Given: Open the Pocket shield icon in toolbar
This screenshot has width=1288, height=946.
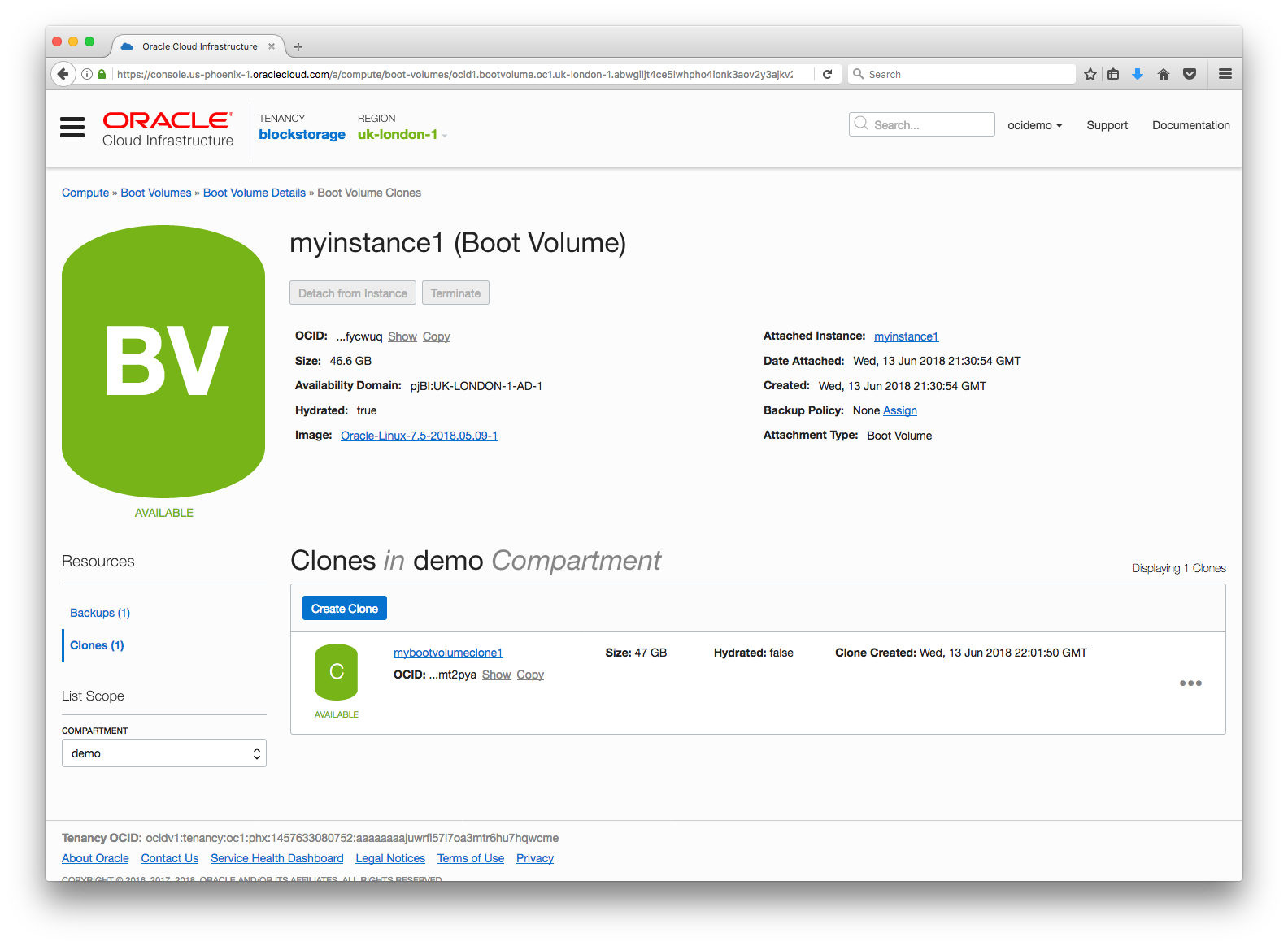Looking at the screenshot, I should pyautogui.click(x=1190, y=74).
